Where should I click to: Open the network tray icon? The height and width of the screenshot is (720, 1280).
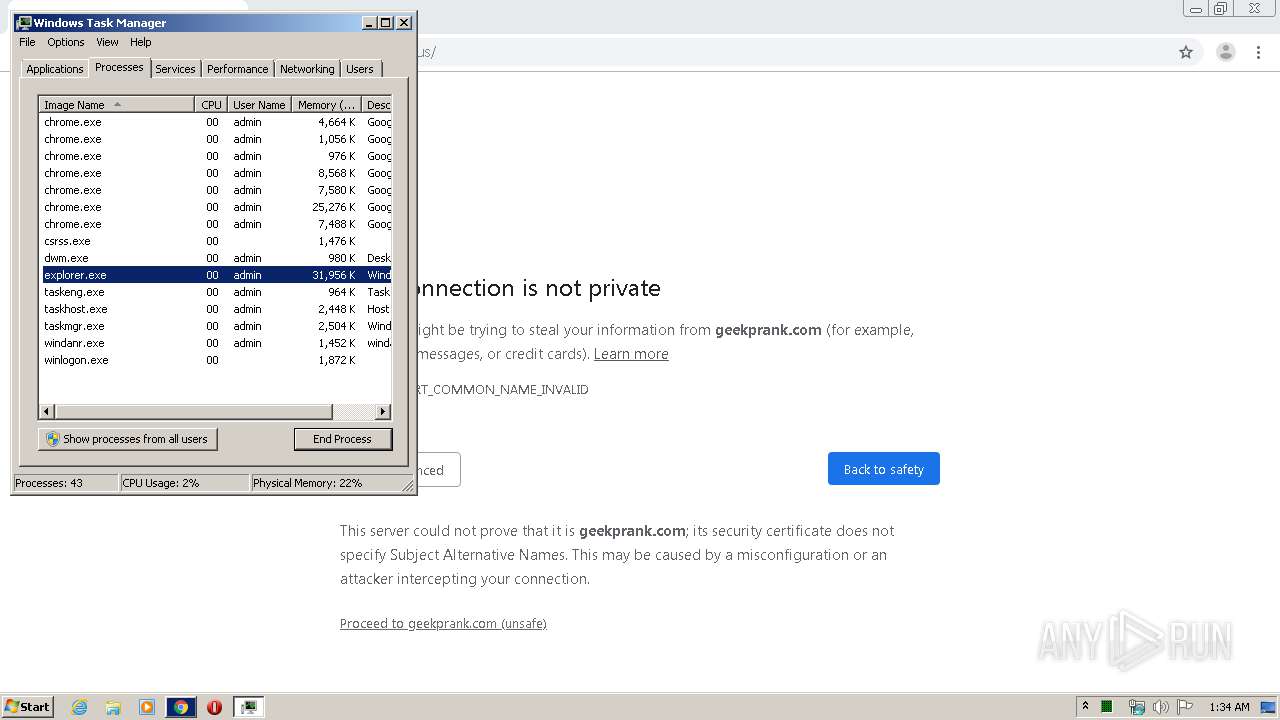[x=1136, y=707]
